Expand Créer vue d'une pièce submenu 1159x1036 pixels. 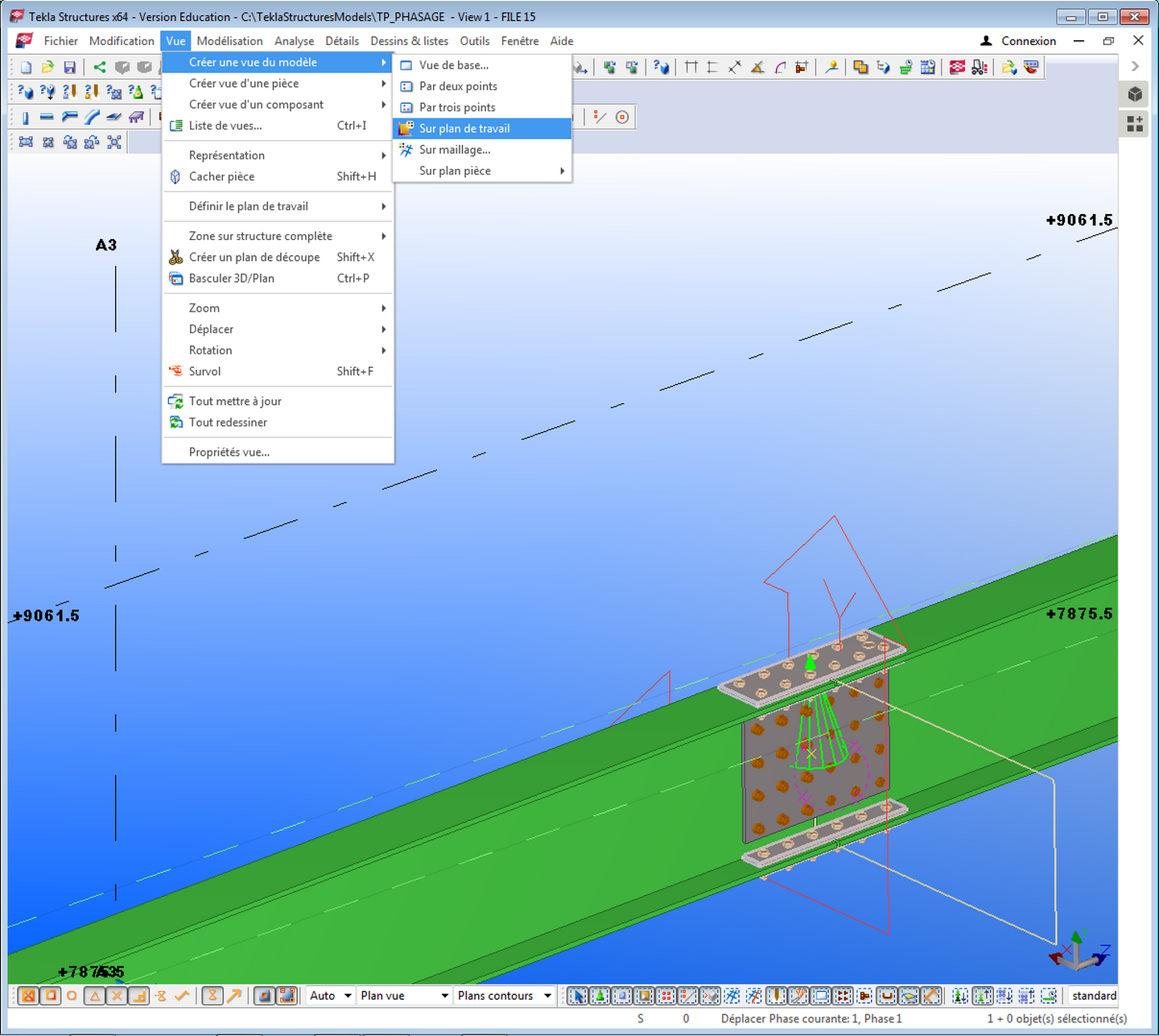pos(278,84)
